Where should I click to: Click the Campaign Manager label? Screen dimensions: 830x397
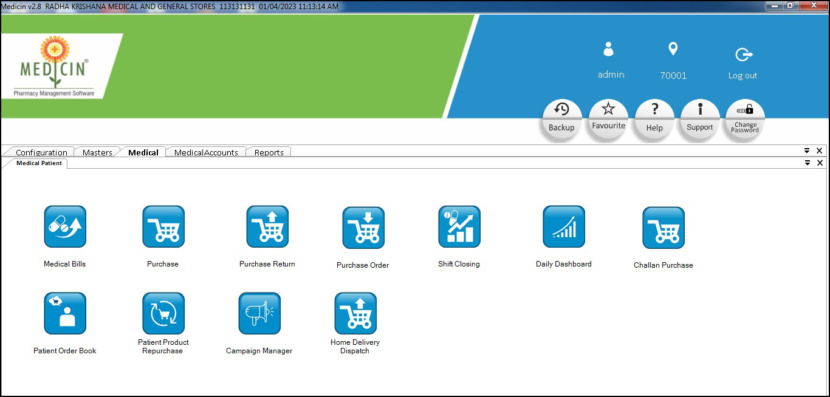tap(259, 350)
